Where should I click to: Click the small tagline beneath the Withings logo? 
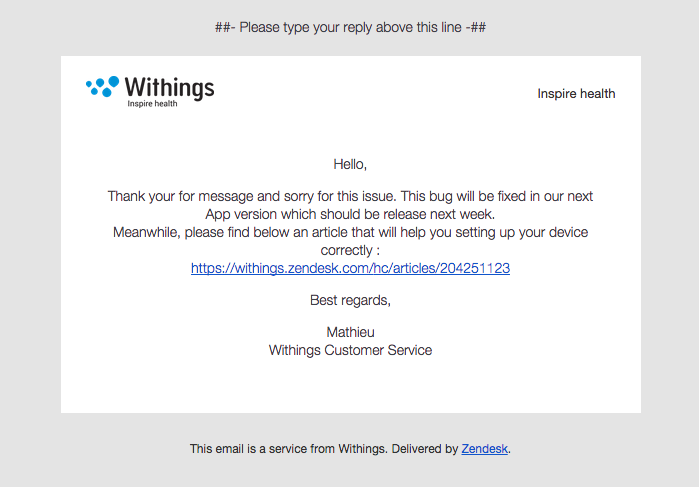pos(152,104)
